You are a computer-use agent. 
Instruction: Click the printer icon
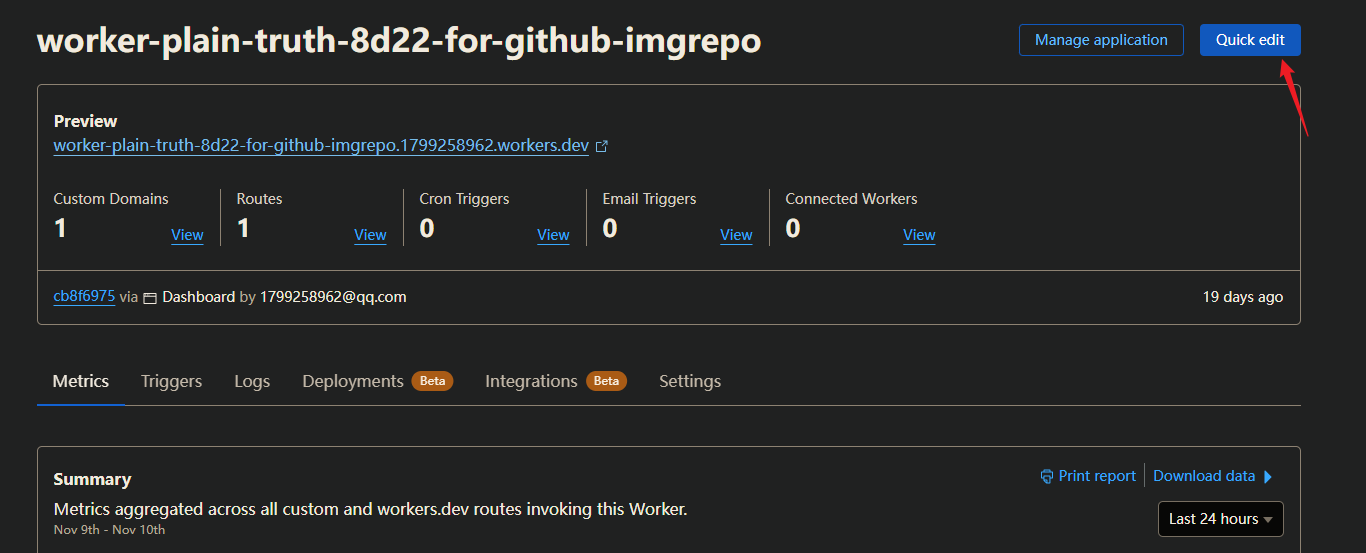1047,476
